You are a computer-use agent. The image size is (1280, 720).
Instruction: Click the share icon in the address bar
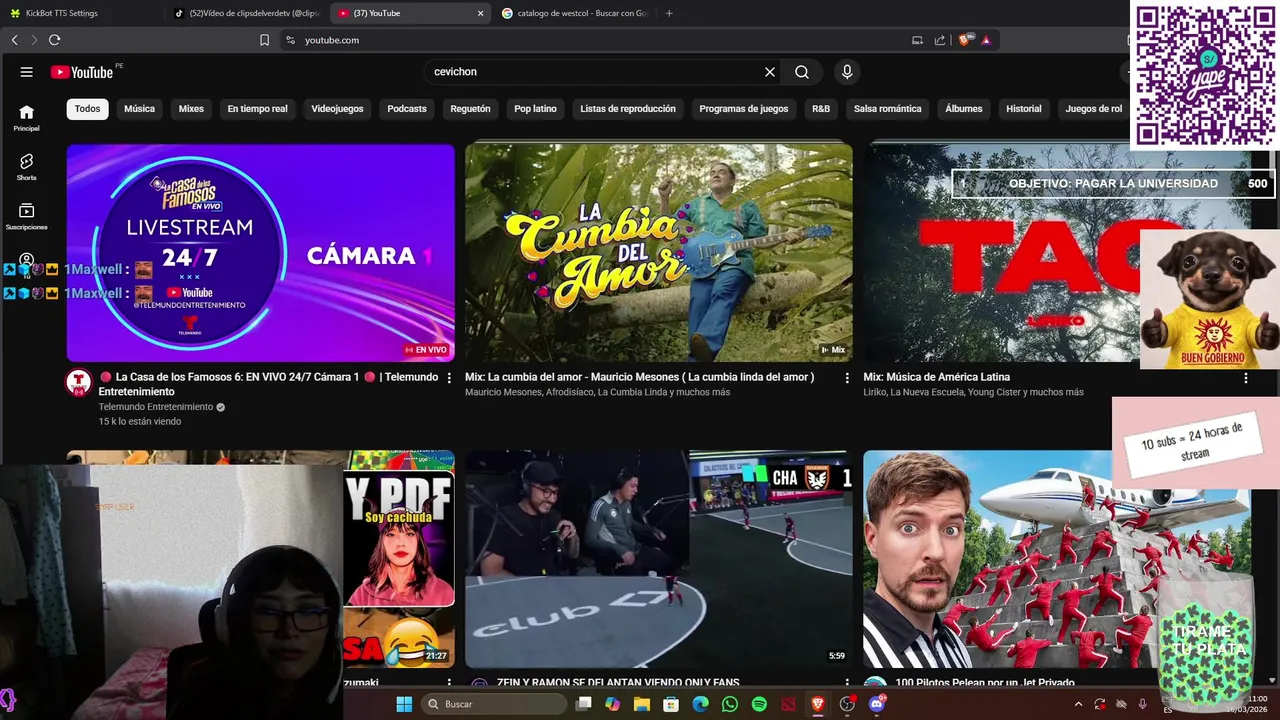tap(940, 40)
